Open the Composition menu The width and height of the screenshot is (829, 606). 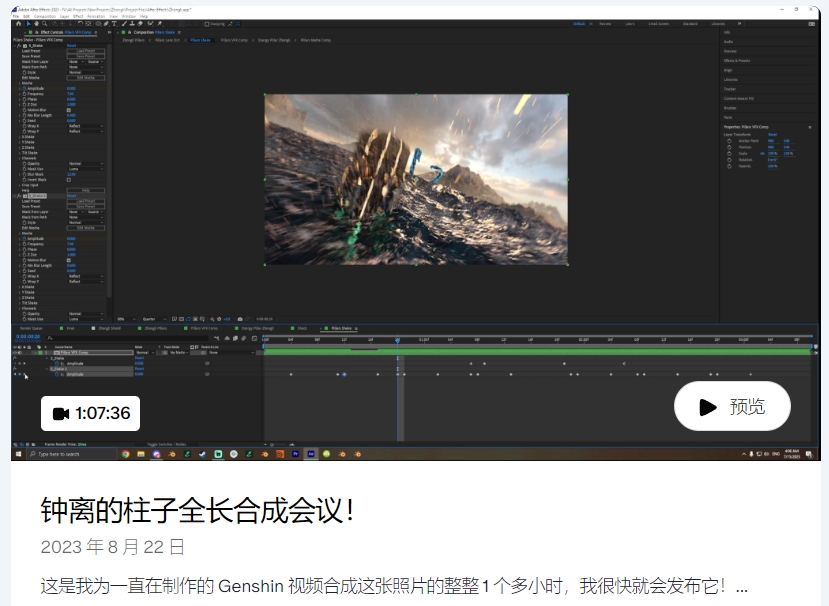(45, 16)
